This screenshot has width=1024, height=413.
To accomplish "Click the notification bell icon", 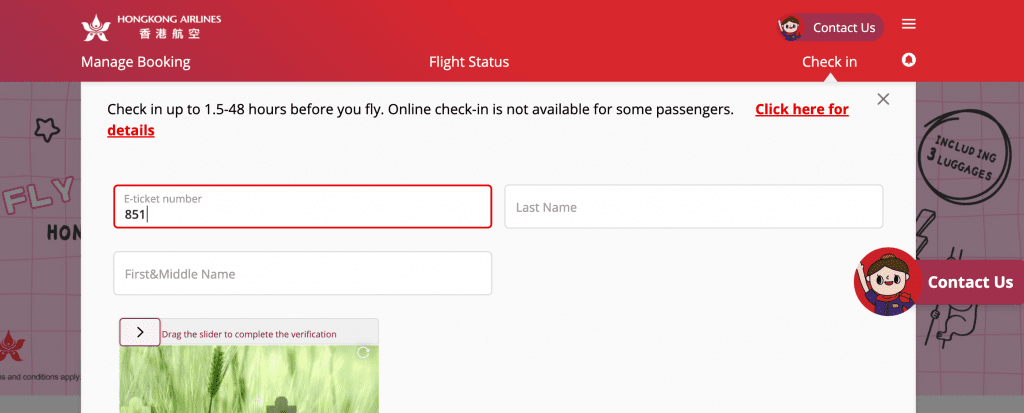I will coord(908,60).
